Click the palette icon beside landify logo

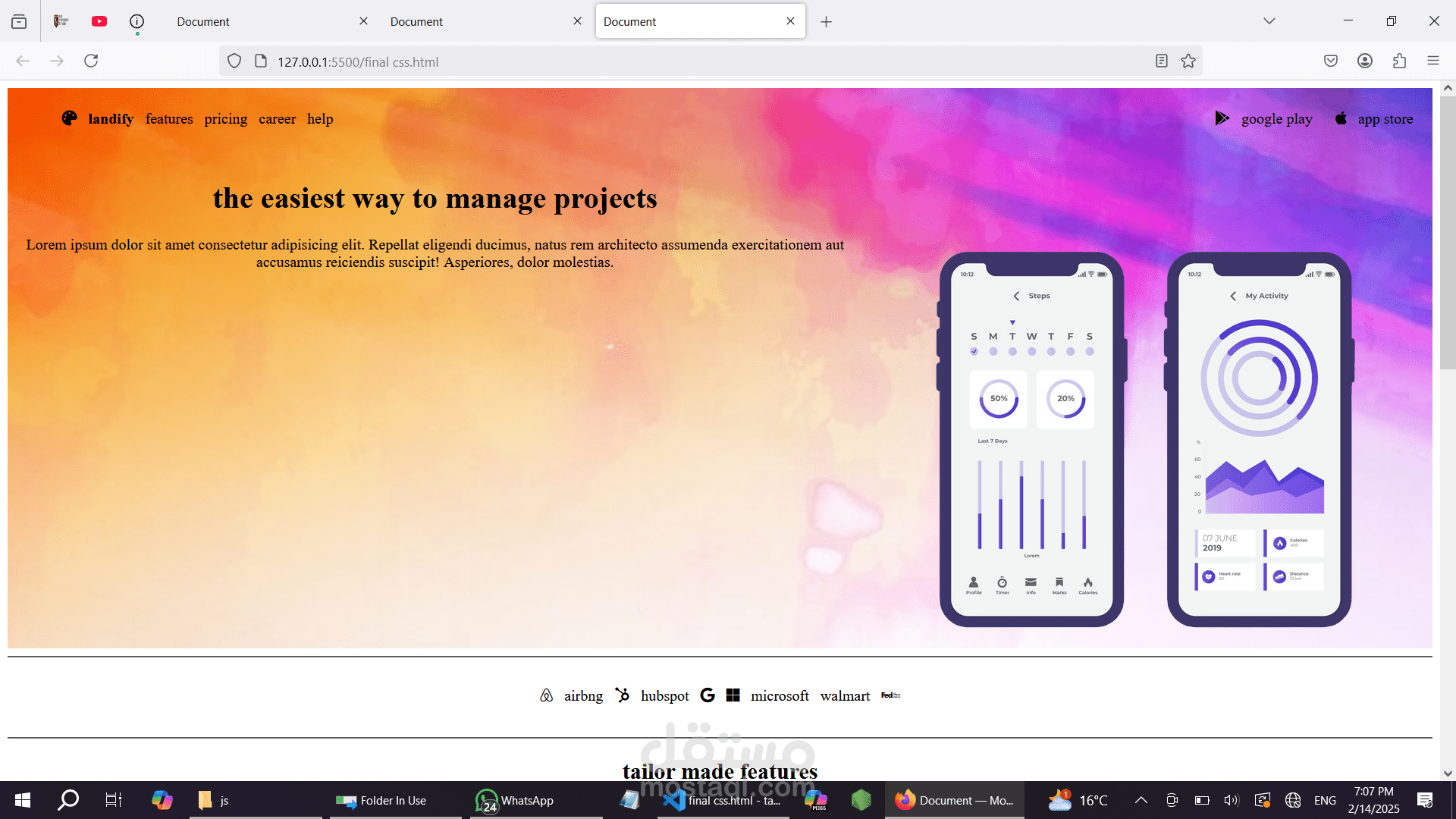coord(69,118)
